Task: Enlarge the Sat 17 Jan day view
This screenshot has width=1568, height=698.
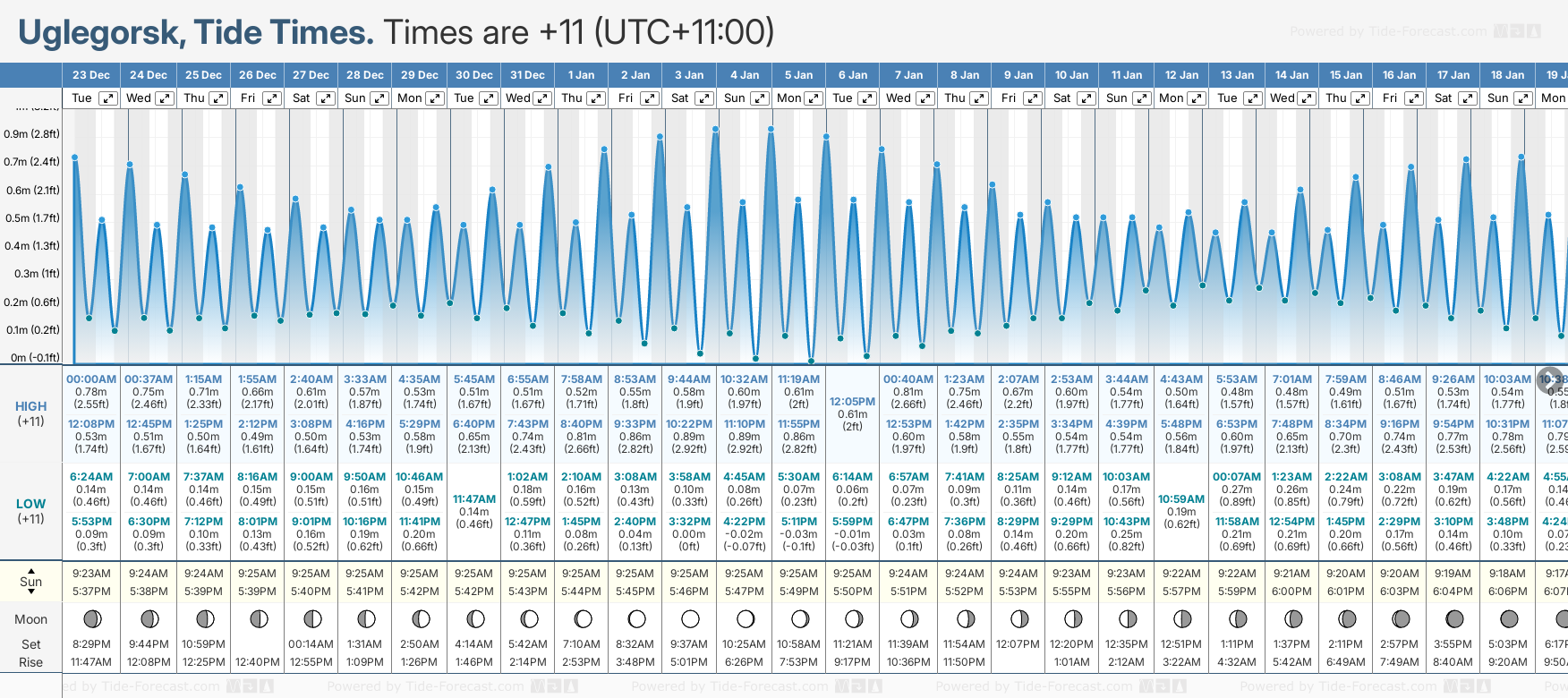Action: coord(1468,98)
